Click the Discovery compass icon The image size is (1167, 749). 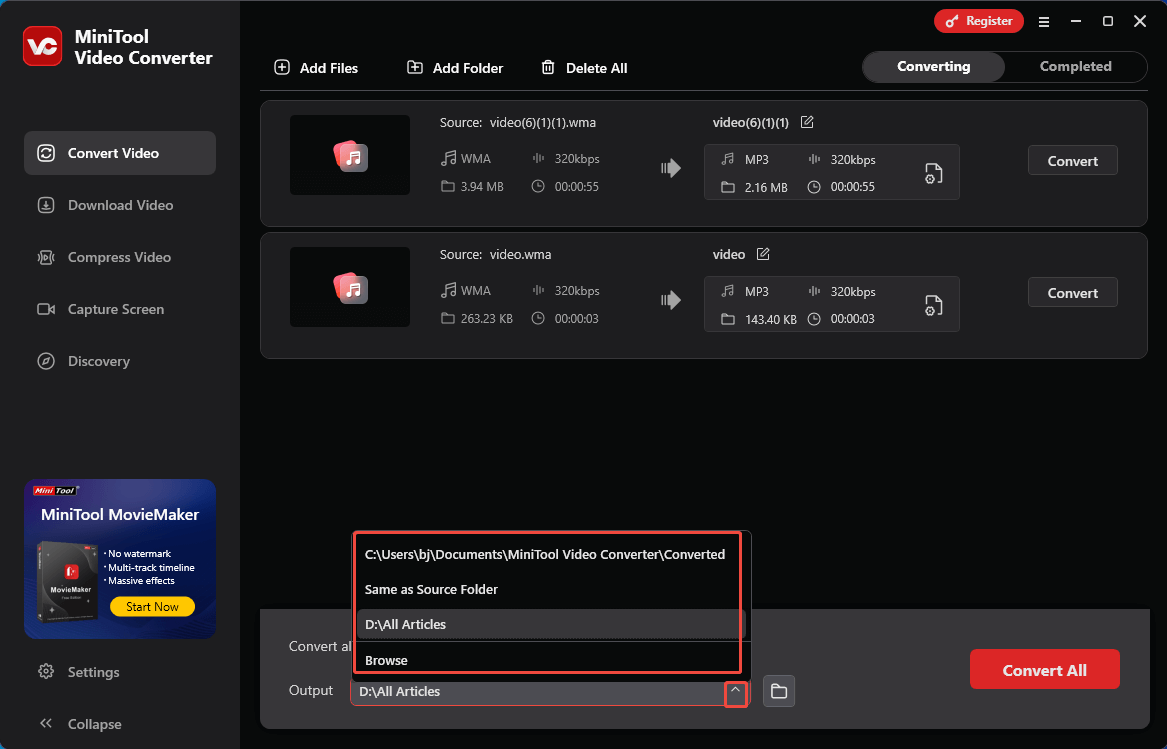(46, 361)
